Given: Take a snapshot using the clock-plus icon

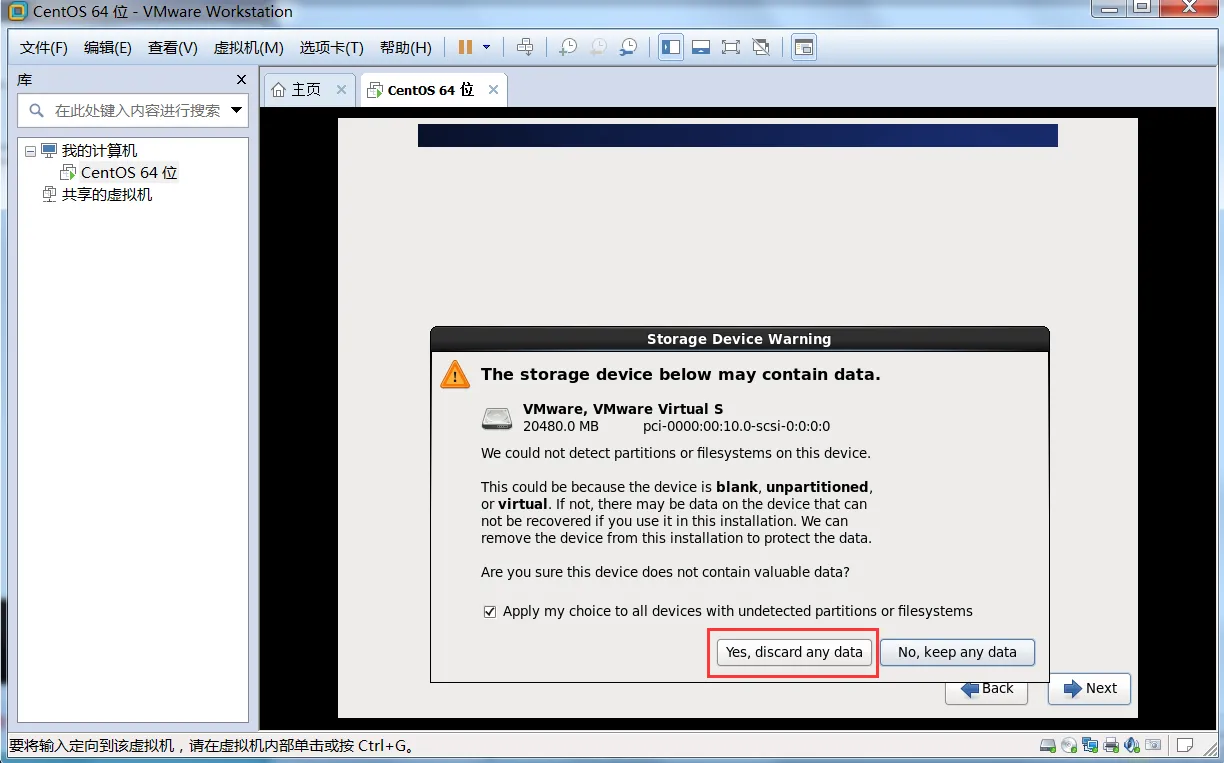Looking at the screenshot, I should click(567, 47).
